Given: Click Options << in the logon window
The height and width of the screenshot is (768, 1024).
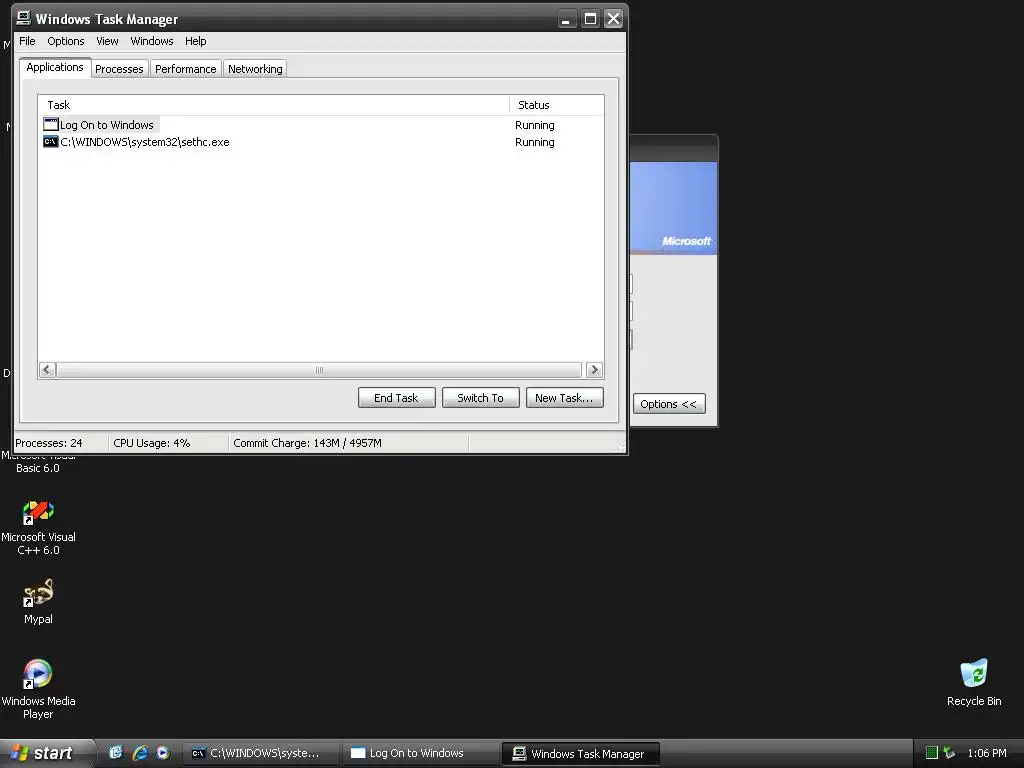Looking at the screenshot, I should [669, 404].
